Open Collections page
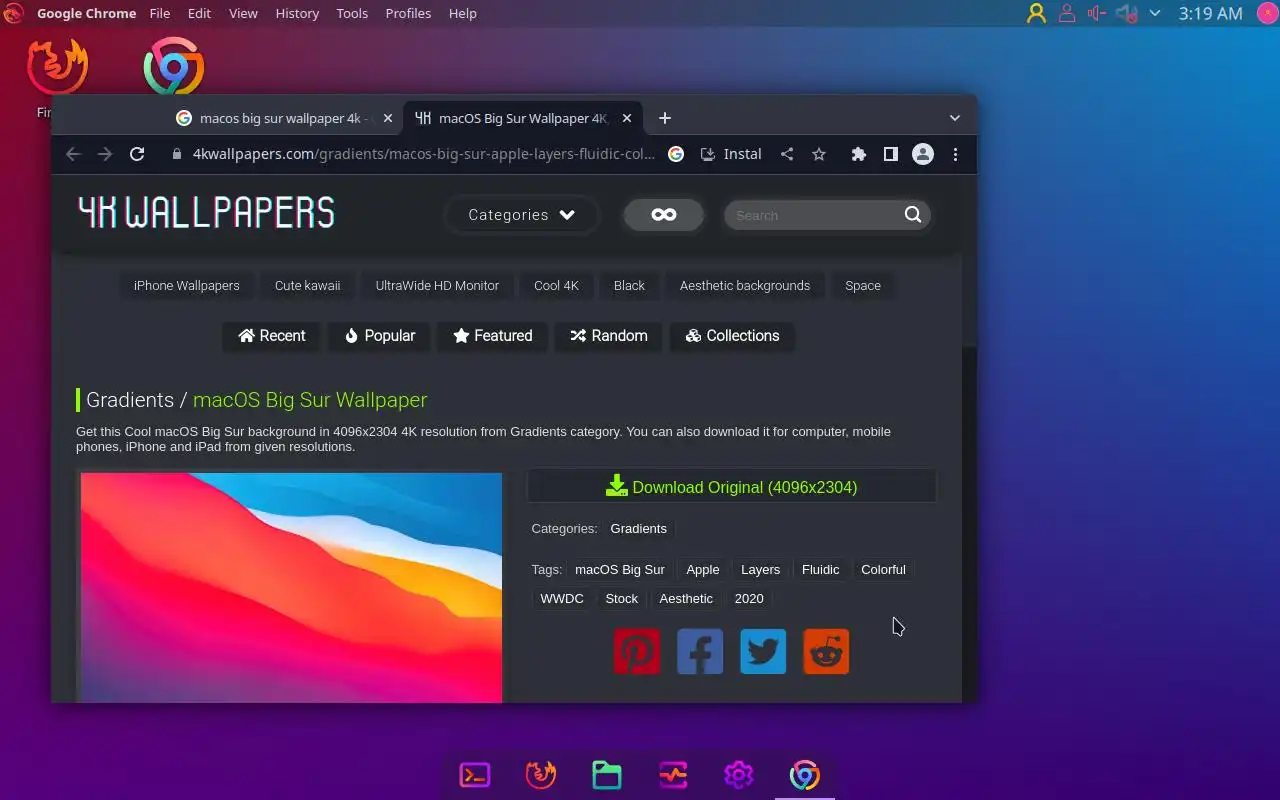Screen dimensions: 1280x800 pos(733,336)
